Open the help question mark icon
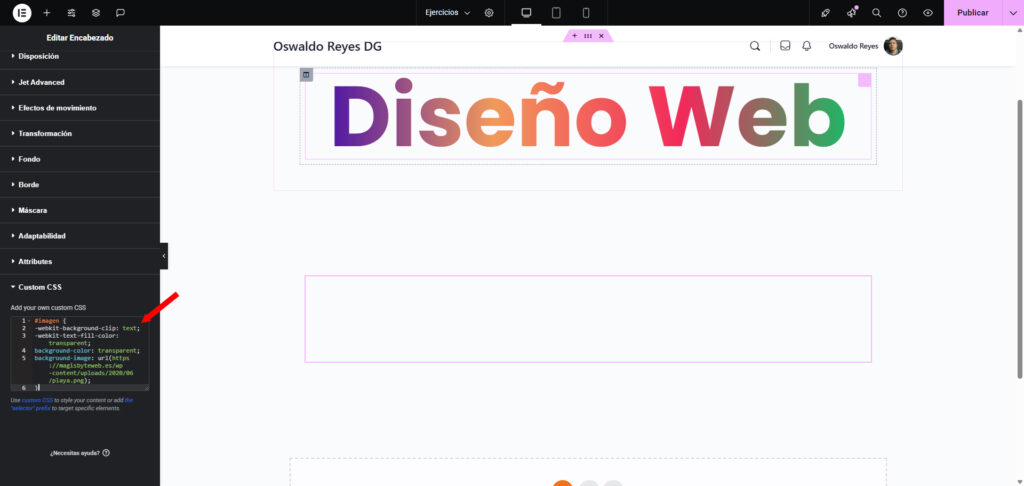The width and height of the screenshot is (1024, 486). tap(902, 13)
